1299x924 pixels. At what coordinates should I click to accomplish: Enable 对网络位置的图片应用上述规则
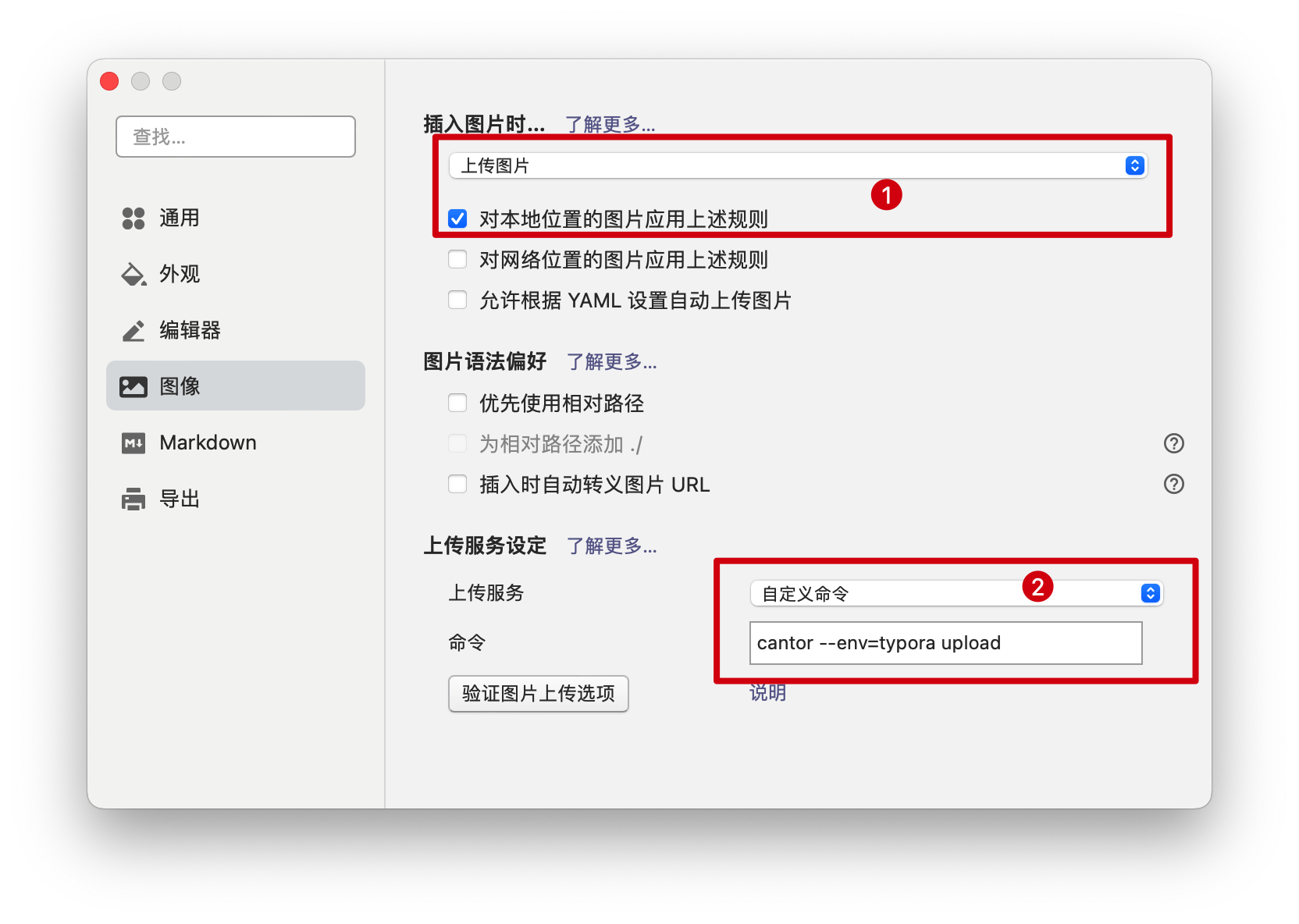457,259
